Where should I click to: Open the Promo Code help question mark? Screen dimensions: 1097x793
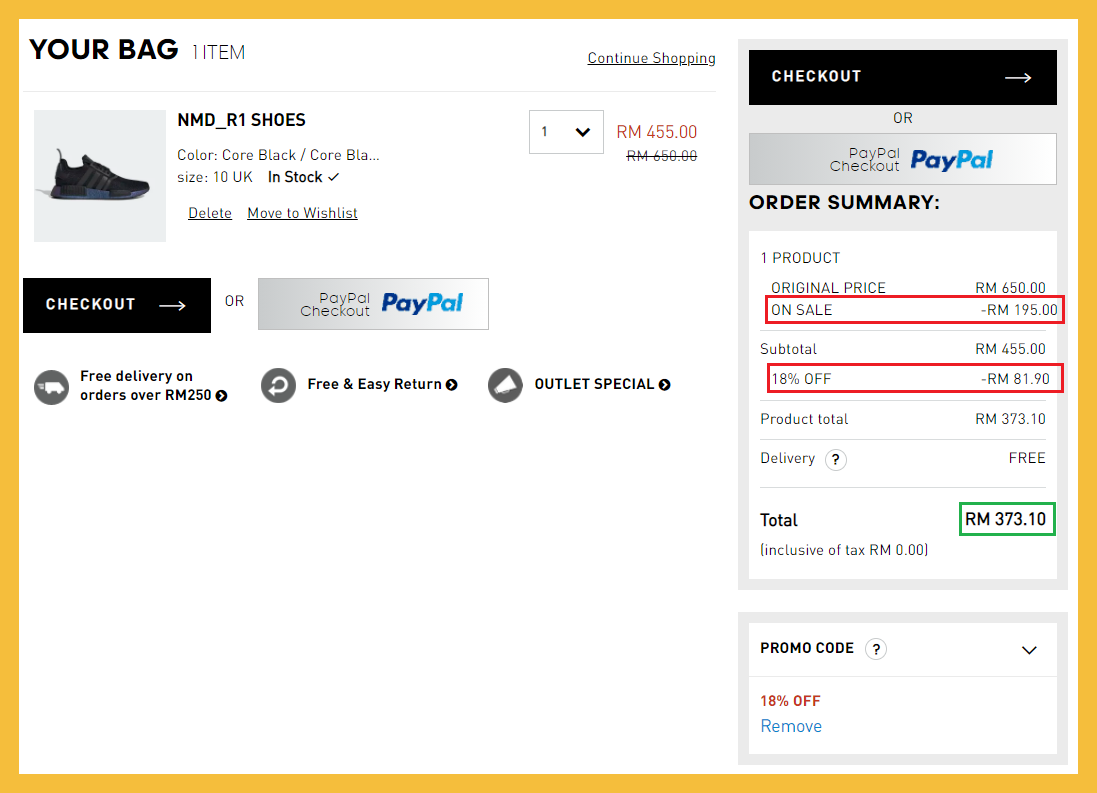pyautogui.click(x=875, y=649)
